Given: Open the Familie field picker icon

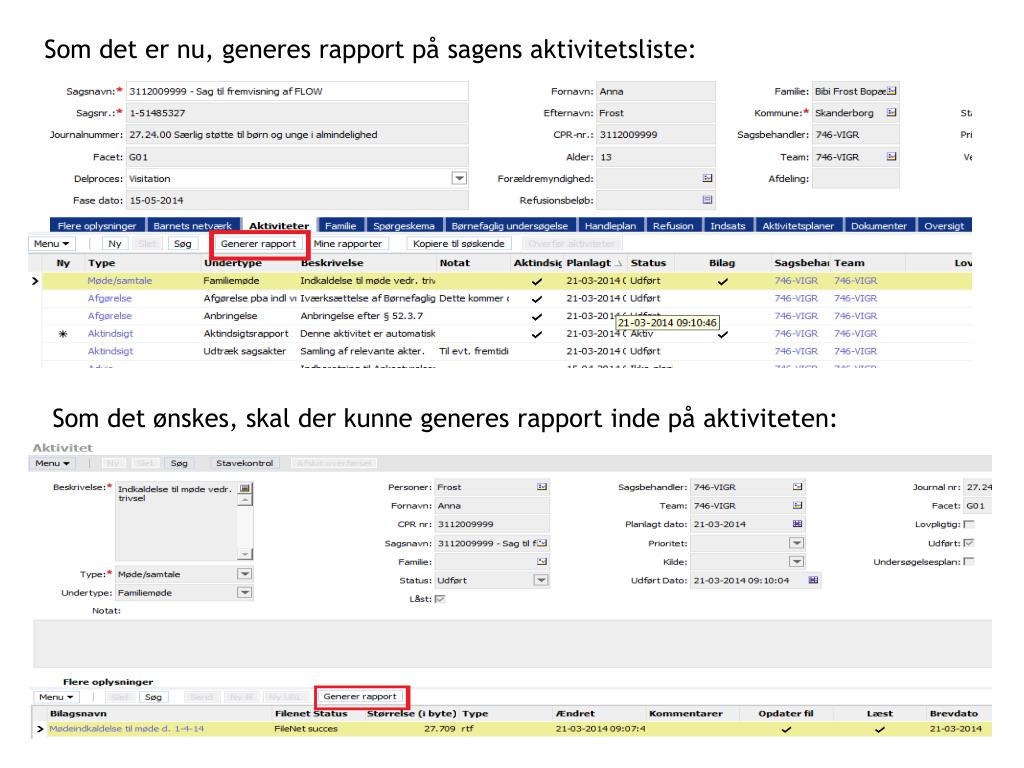Looking at the screenshot, I should pyautogui.click(x=892, y=91).
